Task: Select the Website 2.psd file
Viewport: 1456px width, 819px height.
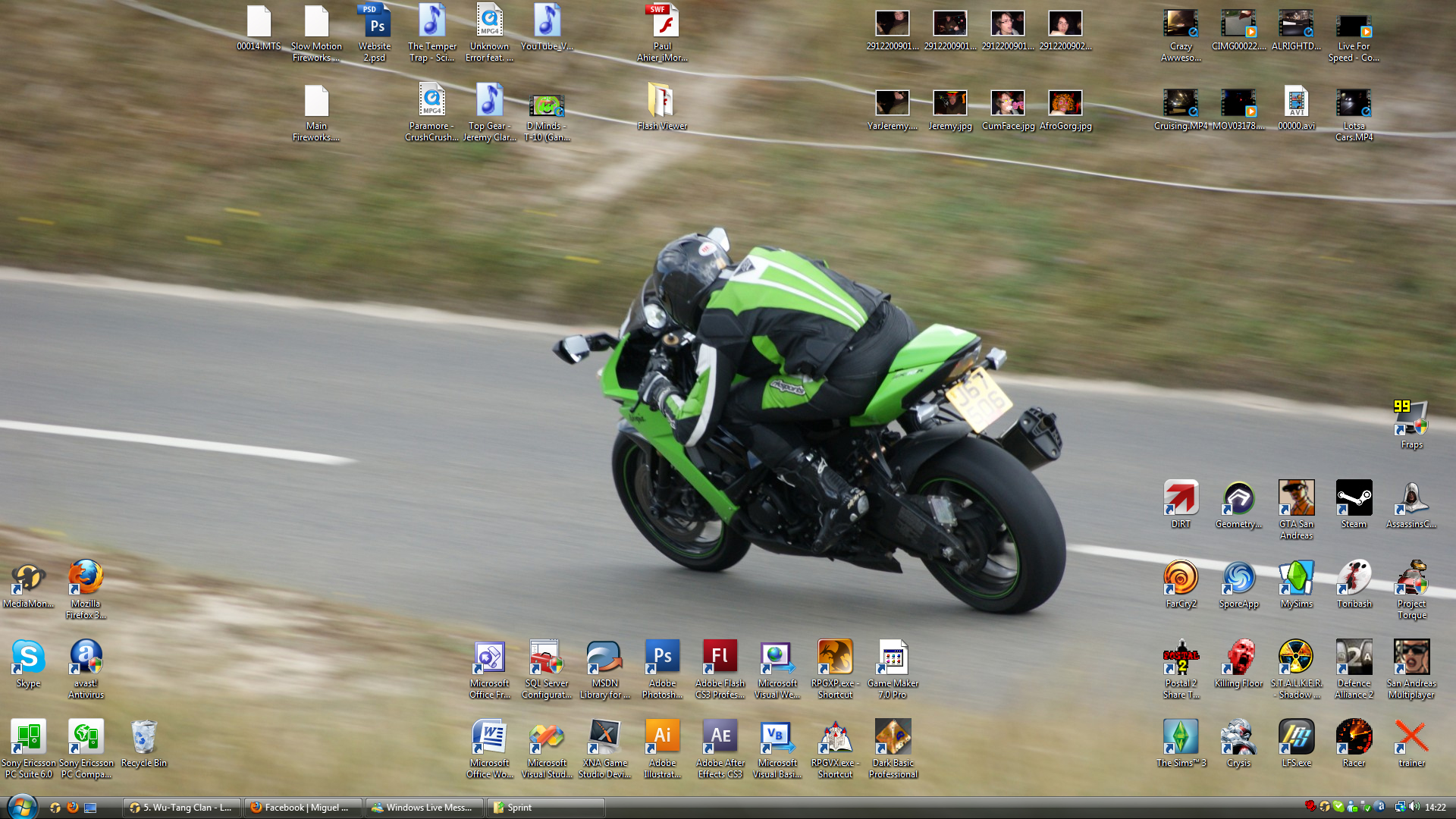Action: click(x=375, y=22)
